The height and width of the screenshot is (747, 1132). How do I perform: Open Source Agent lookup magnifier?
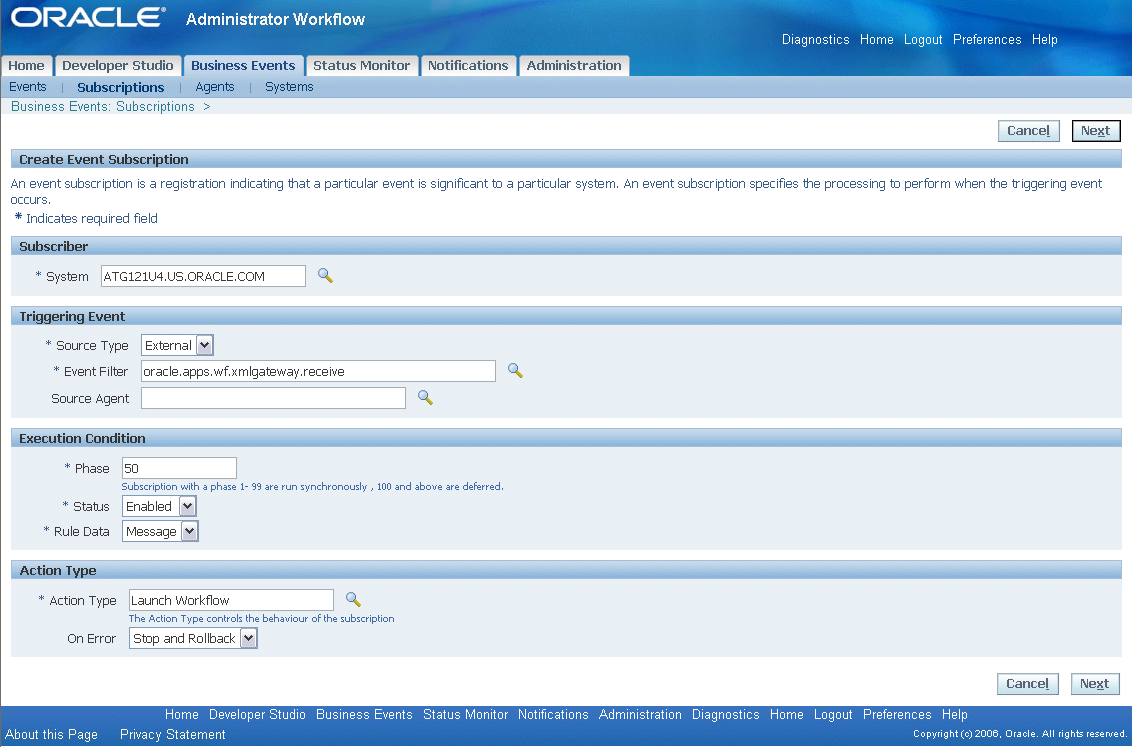pos(425,398)
